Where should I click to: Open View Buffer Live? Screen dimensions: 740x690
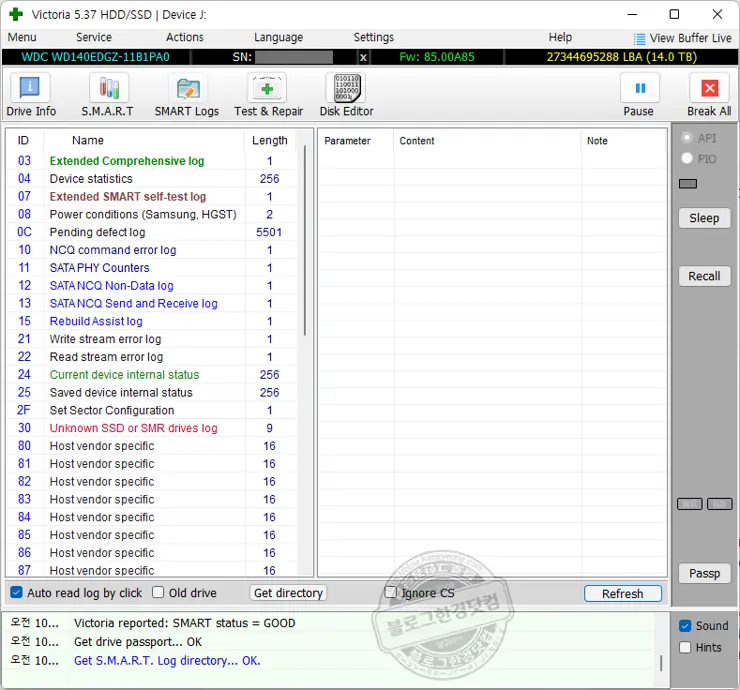pos(682,38)
